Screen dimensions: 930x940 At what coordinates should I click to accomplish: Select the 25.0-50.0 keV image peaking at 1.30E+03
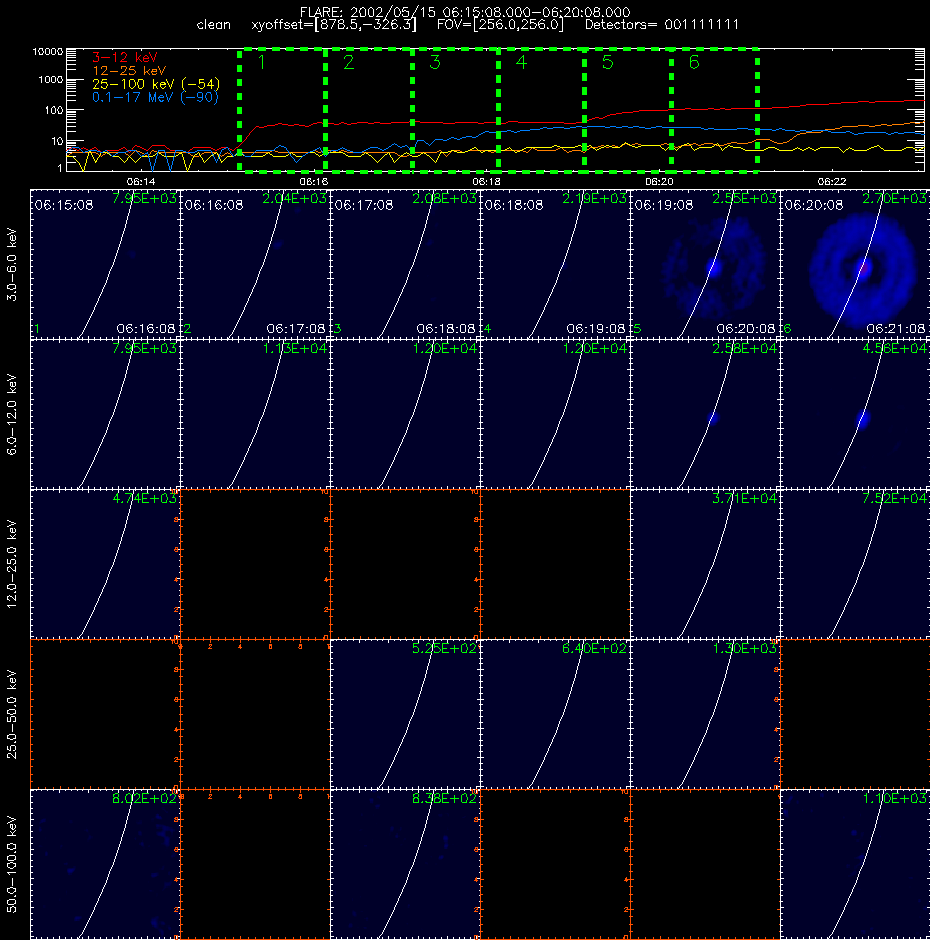tap(705, 714)
